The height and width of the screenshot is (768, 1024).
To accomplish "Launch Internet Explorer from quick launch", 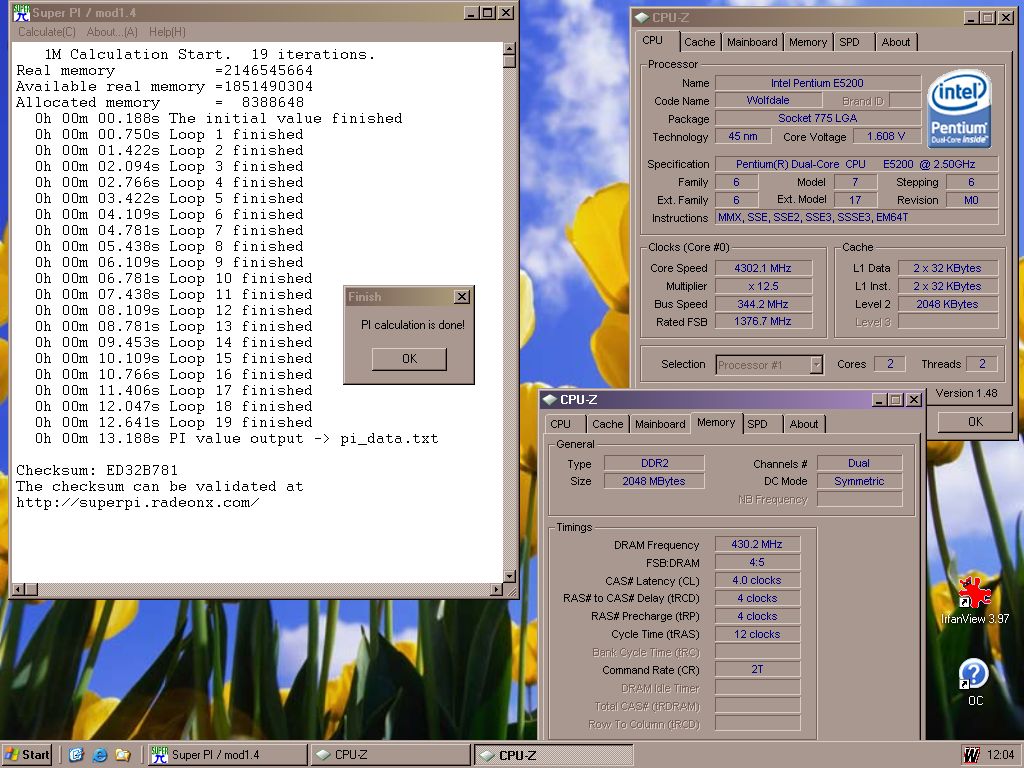I will pos(99,755).
